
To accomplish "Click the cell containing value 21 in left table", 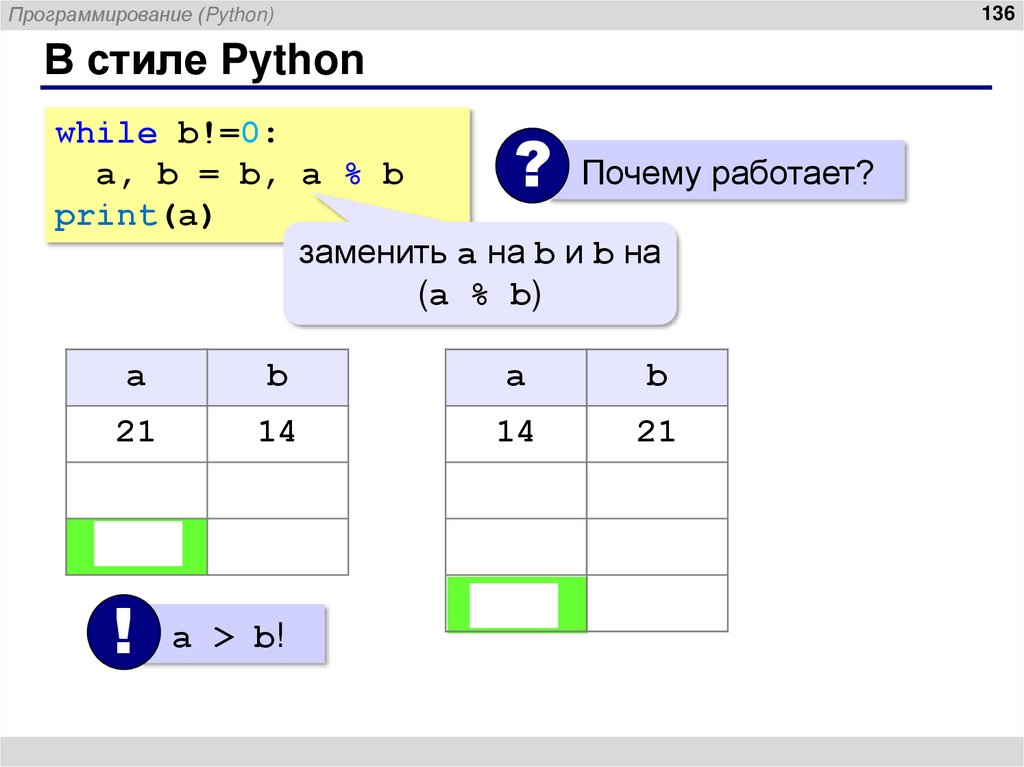I will (136, 432).
